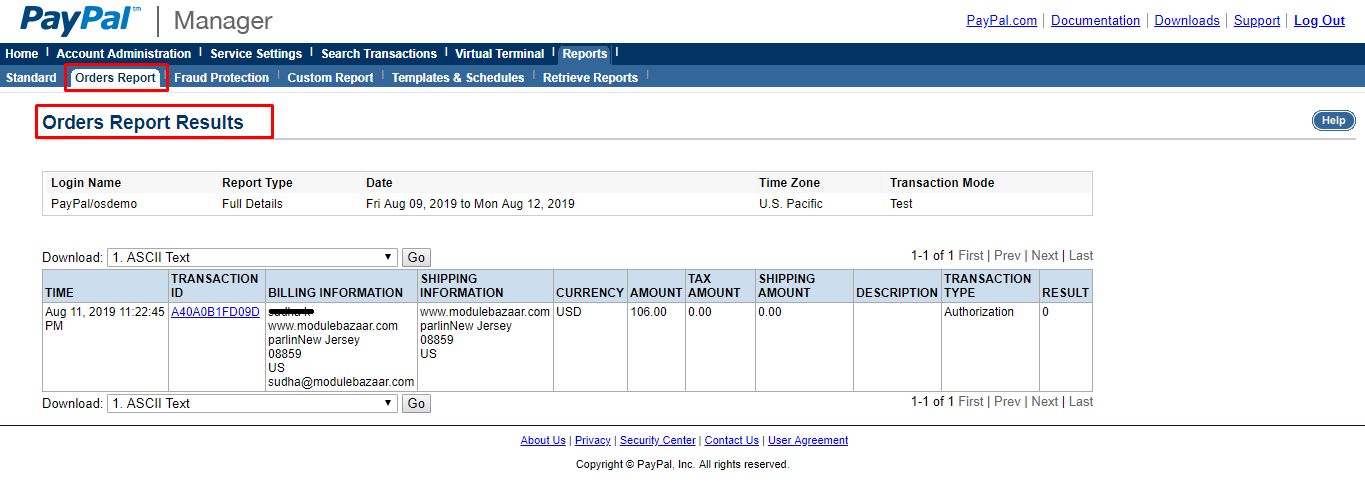Viewport: 1365px width, 503px height.
Task: Click Last in the bottom pagination
Action: [x=1081, y=402]
